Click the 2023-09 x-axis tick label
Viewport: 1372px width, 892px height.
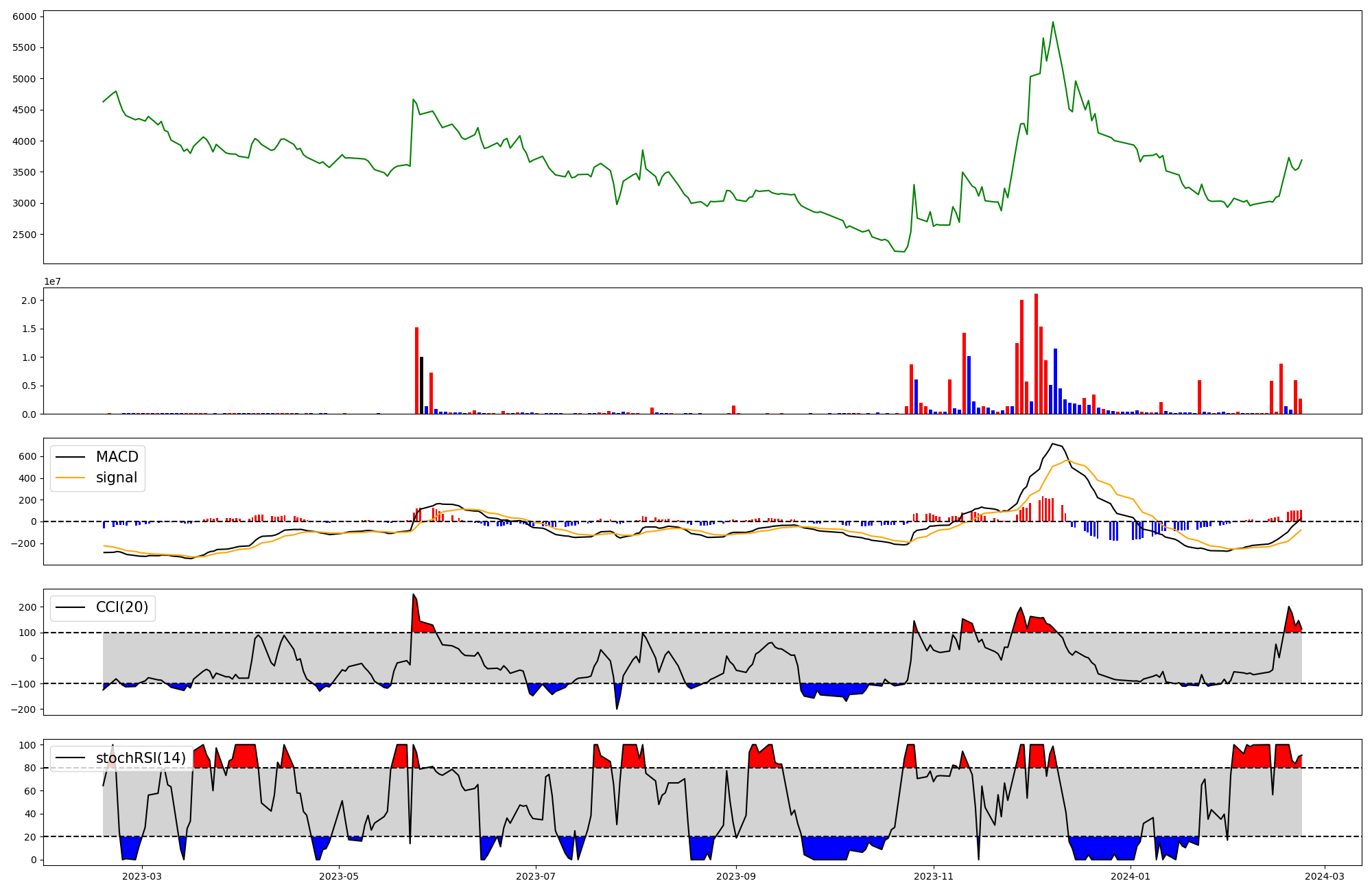(x=736, y=876)
